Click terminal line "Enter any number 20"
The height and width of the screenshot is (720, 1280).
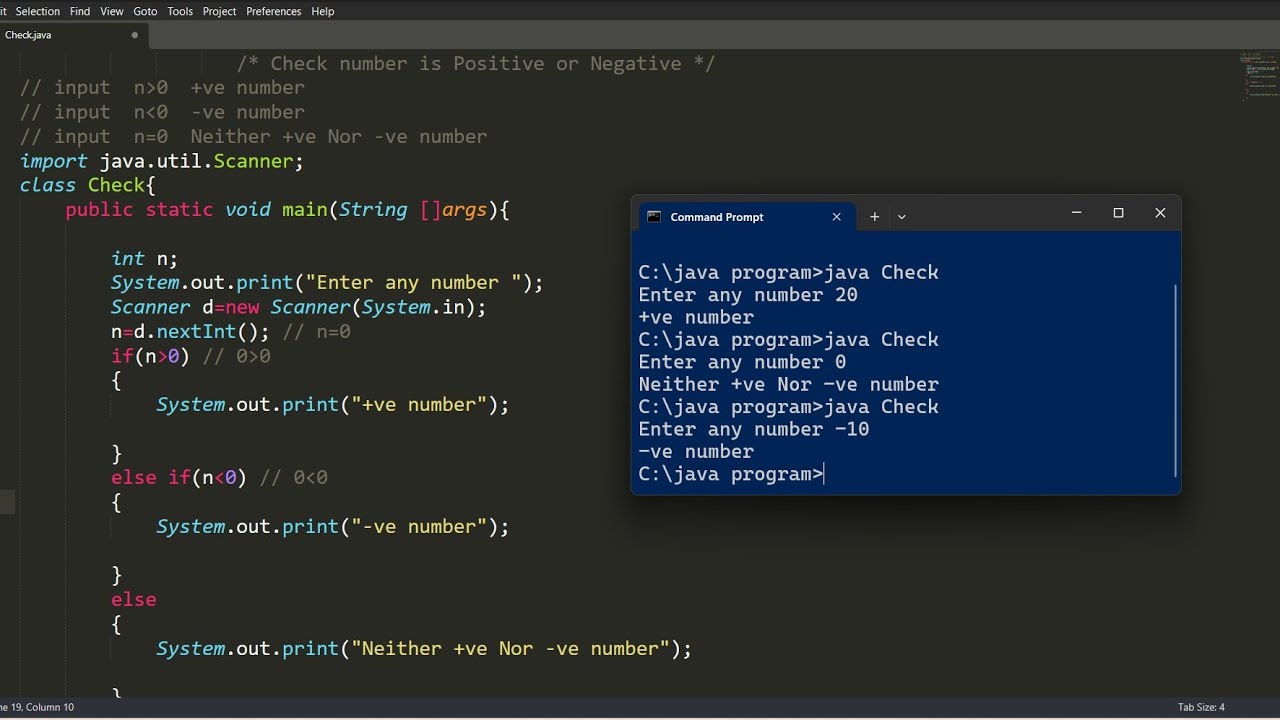click(748, 295)
